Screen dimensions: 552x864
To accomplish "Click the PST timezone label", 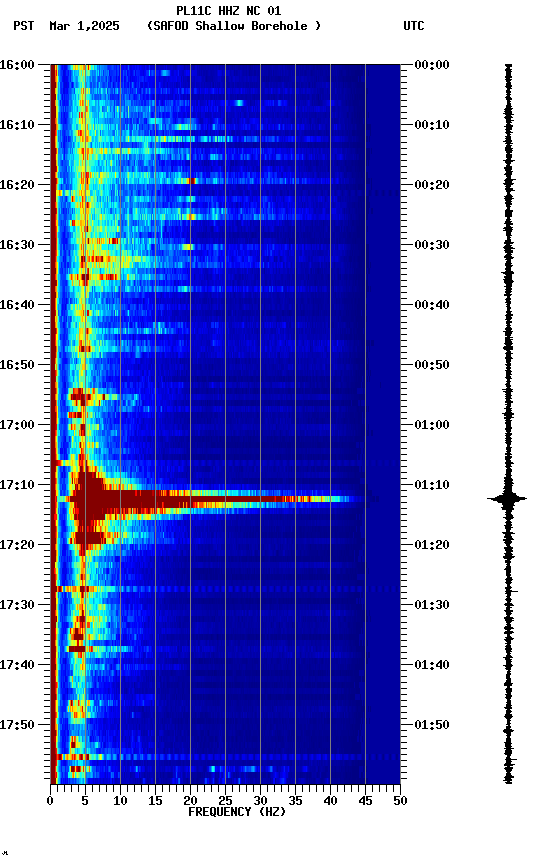I will click(24, 26).
